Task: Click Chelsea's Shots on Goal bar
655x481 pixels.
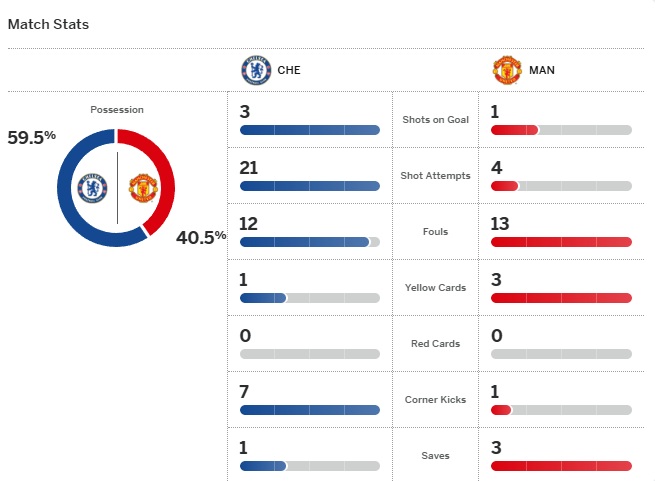Action: [310, 130]
